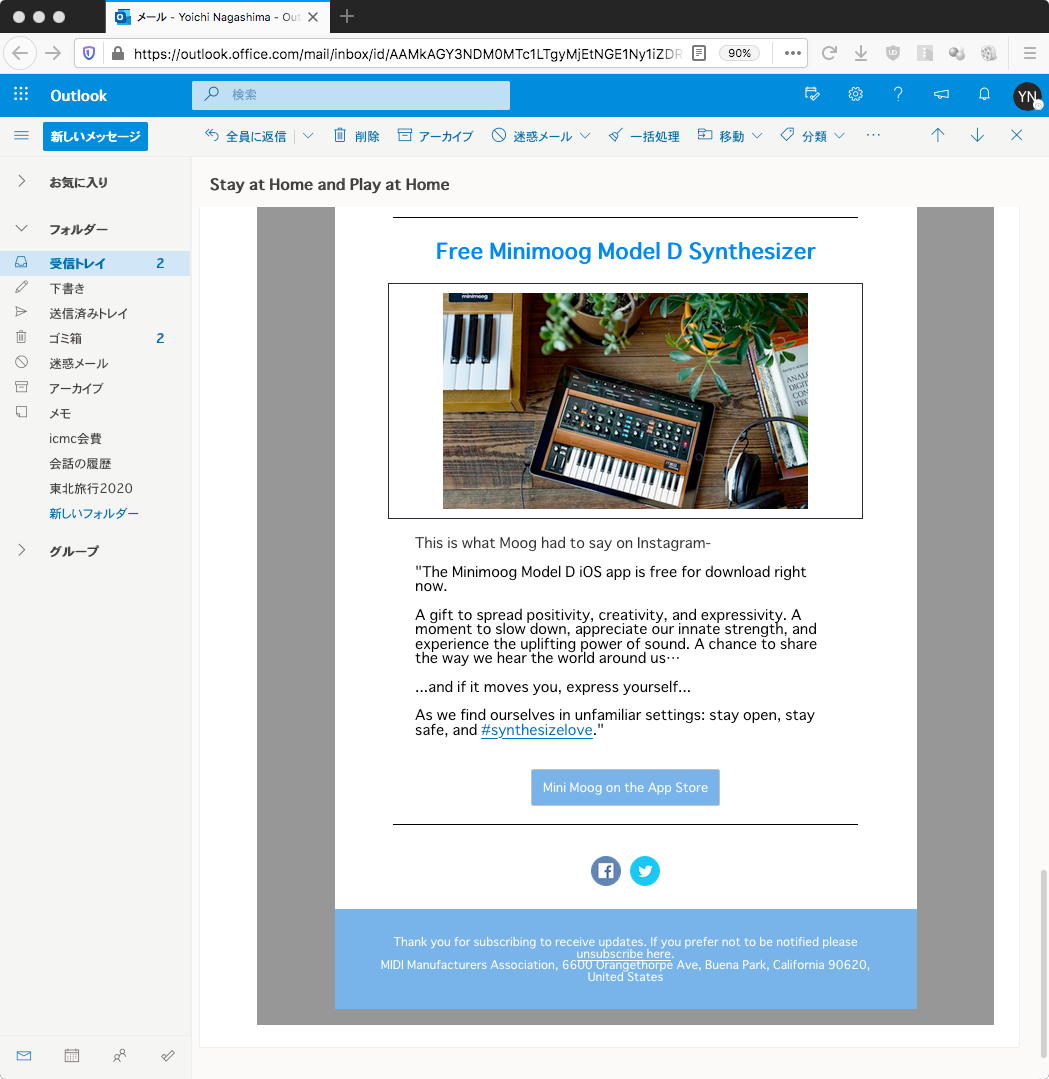The width and height of the screenshot is (1049, 1079).
Task: Open the help question mark icon
Action: [x=898, y=94]
